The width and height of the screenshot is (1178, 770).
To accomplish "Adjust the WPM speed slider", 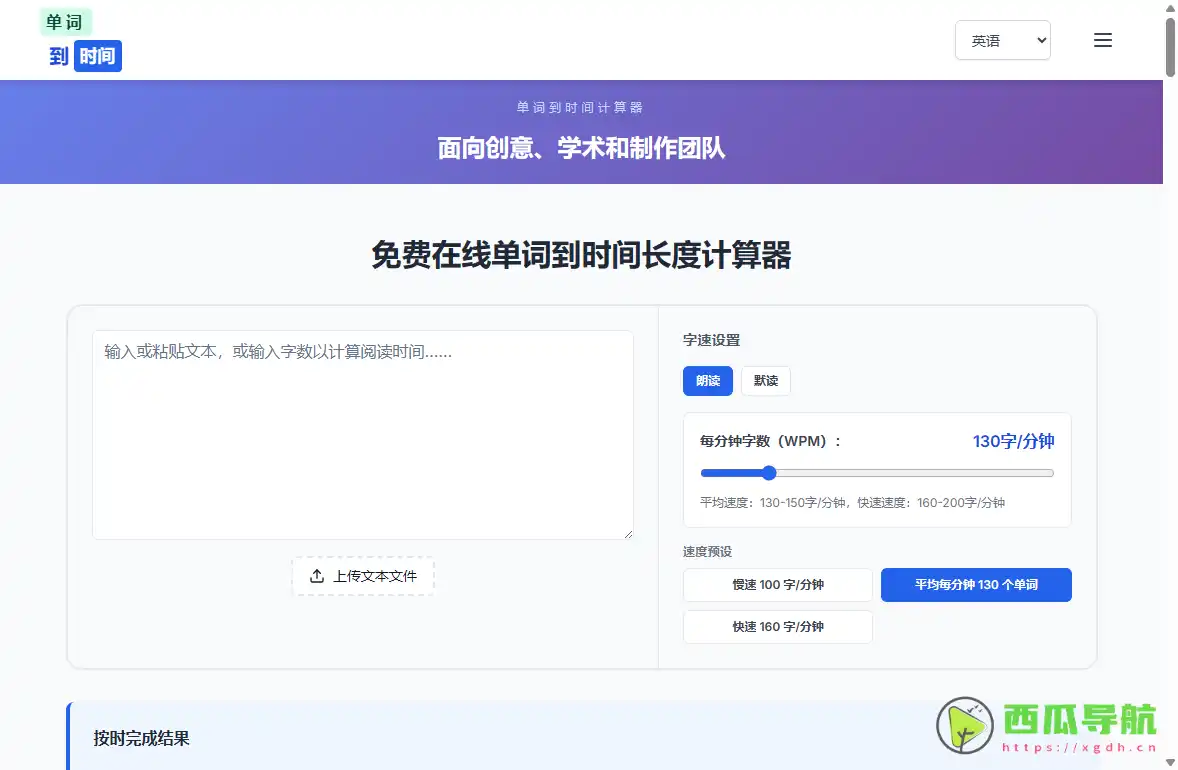I will (877, 473).
